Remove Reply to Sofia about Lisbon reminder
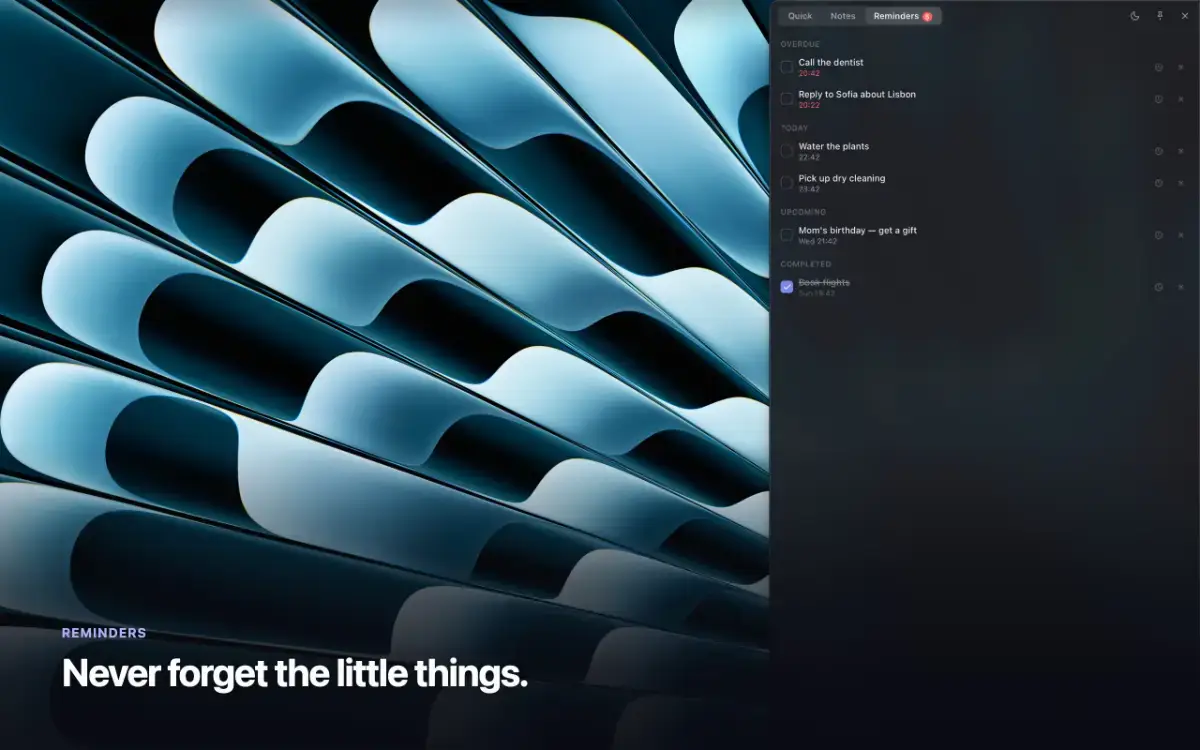This screenshot has width=1200, height=750. (x=1181, y=99)
